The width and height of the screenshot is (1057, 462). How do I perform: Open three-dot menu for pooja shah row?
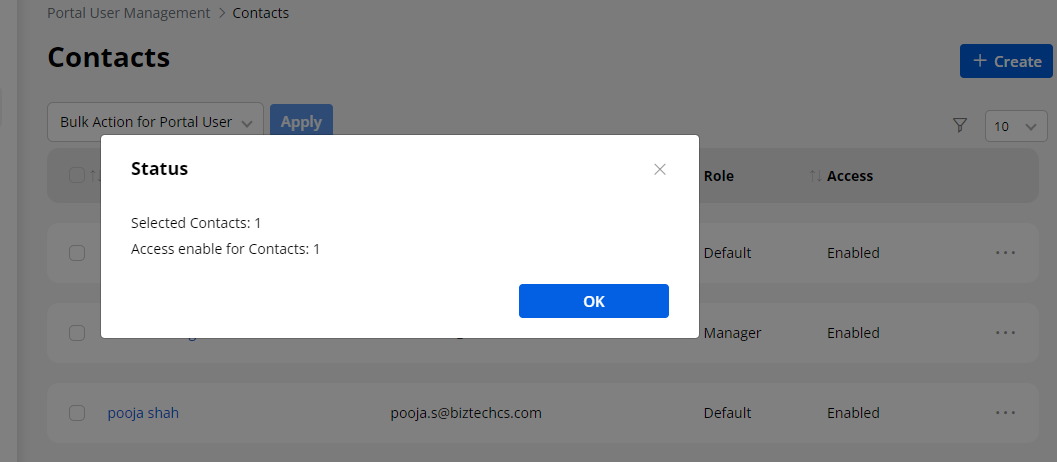click(1005, 413)
